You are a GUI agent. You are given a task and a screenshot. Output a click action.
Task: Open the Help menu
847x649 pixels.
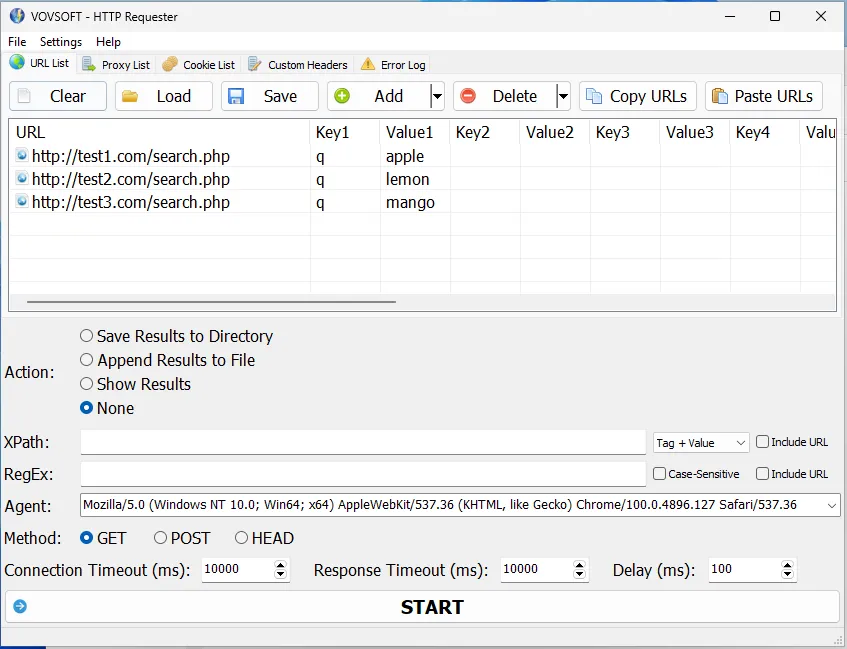click(108, 42)
